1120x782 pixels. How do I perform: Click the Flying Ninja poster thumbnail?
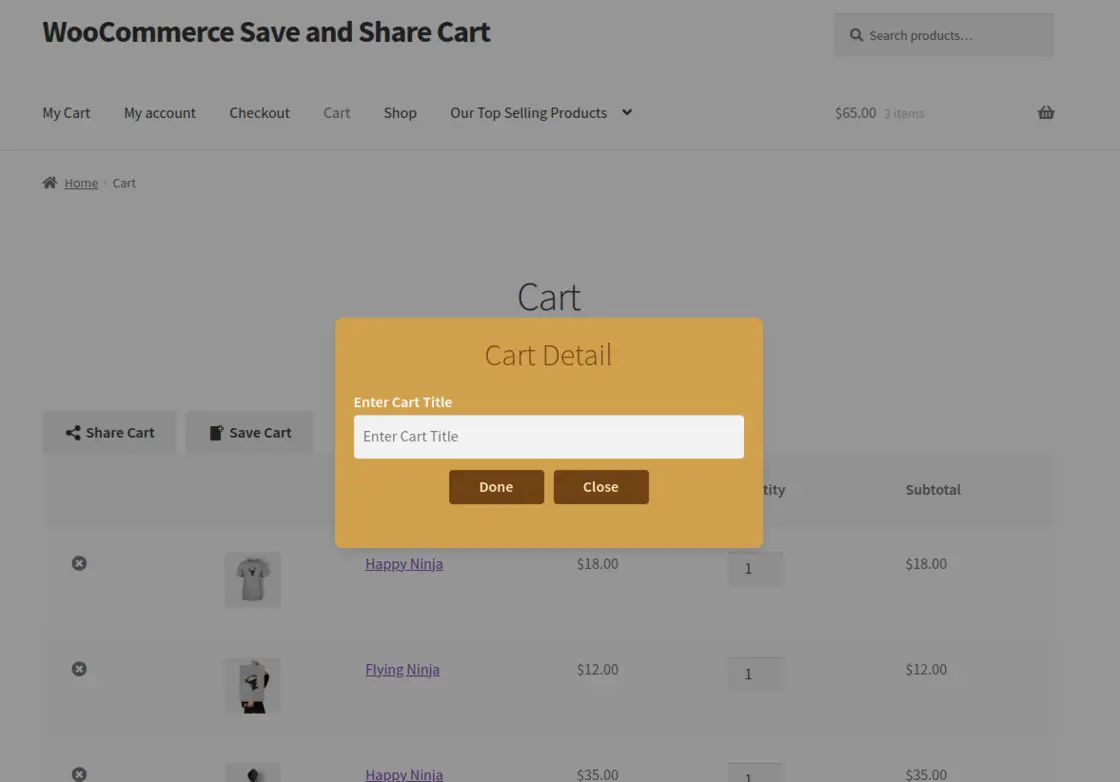[x=252, y=685]
